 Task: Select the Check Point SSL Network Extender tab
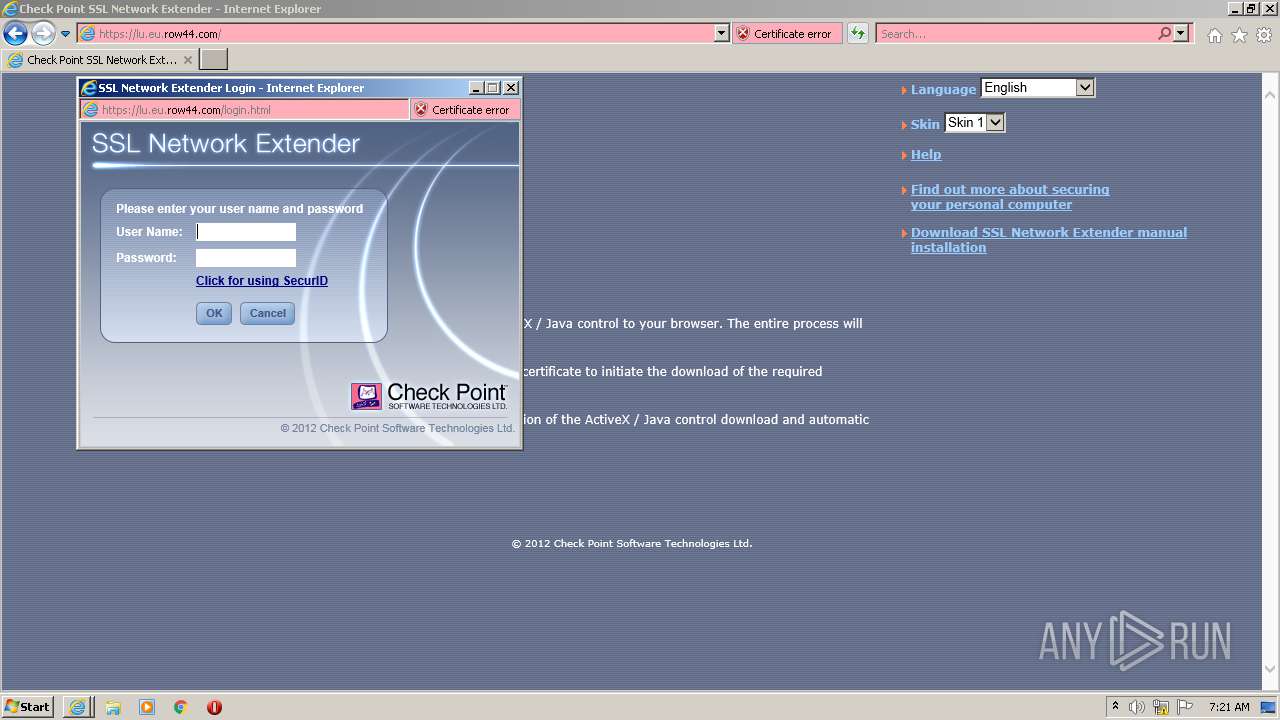coord(100,60)
